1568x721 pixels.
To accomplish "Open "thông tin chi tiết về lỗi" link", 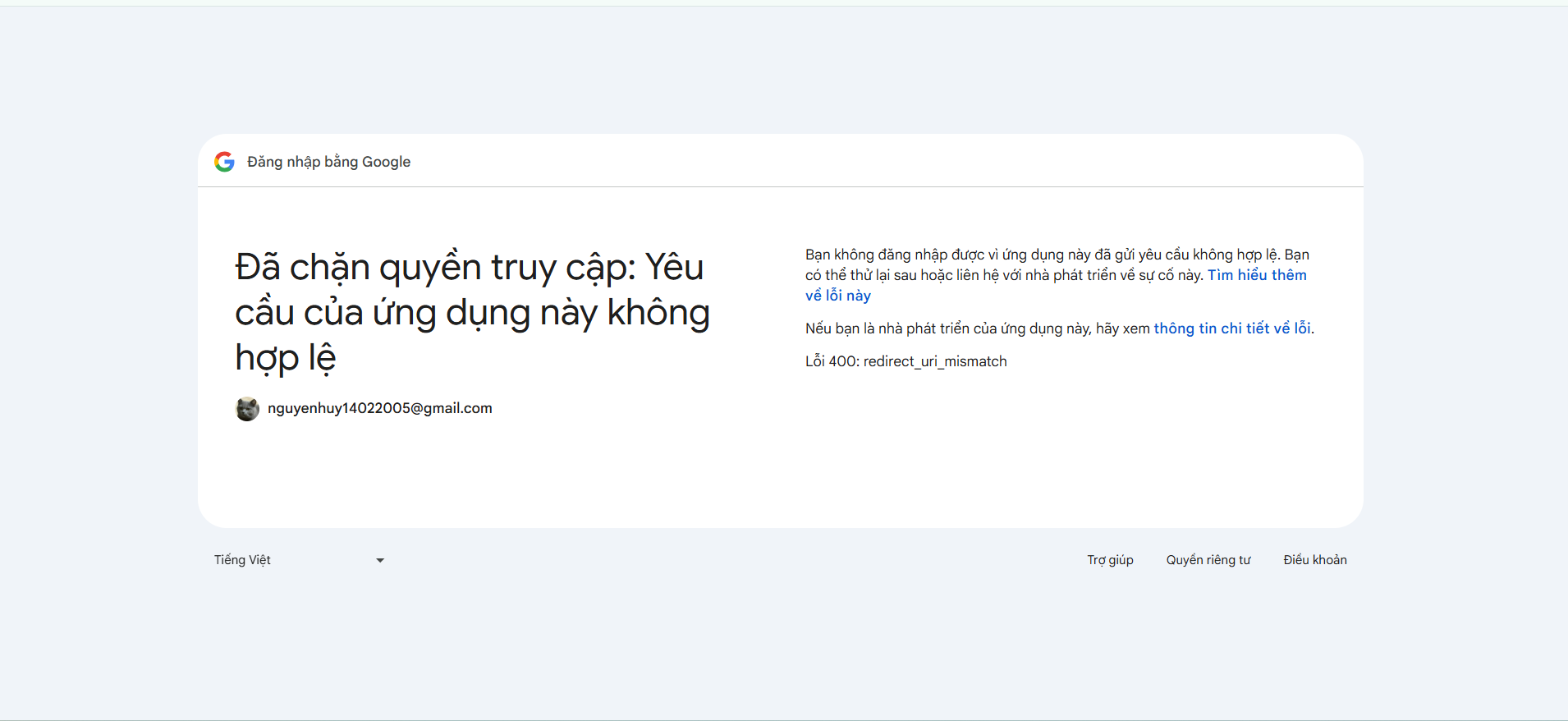I will pyautogui.click(x=1231, y=328).
